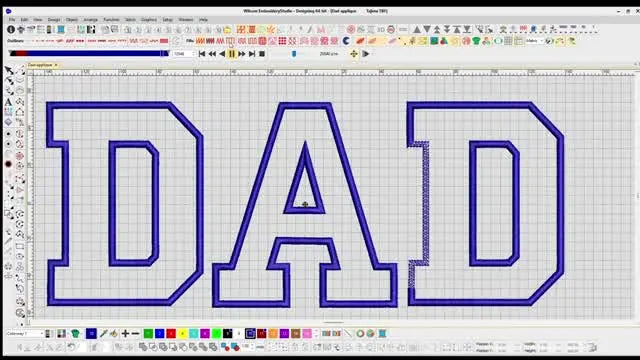The height and width of the screenshot is (360, 640).
Task: Click the undo icon in bottom toolbar
Action: pos(71,347)
